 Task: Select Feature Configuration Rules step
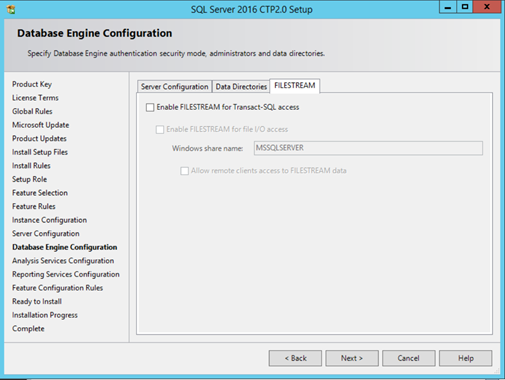pos(57,288)
